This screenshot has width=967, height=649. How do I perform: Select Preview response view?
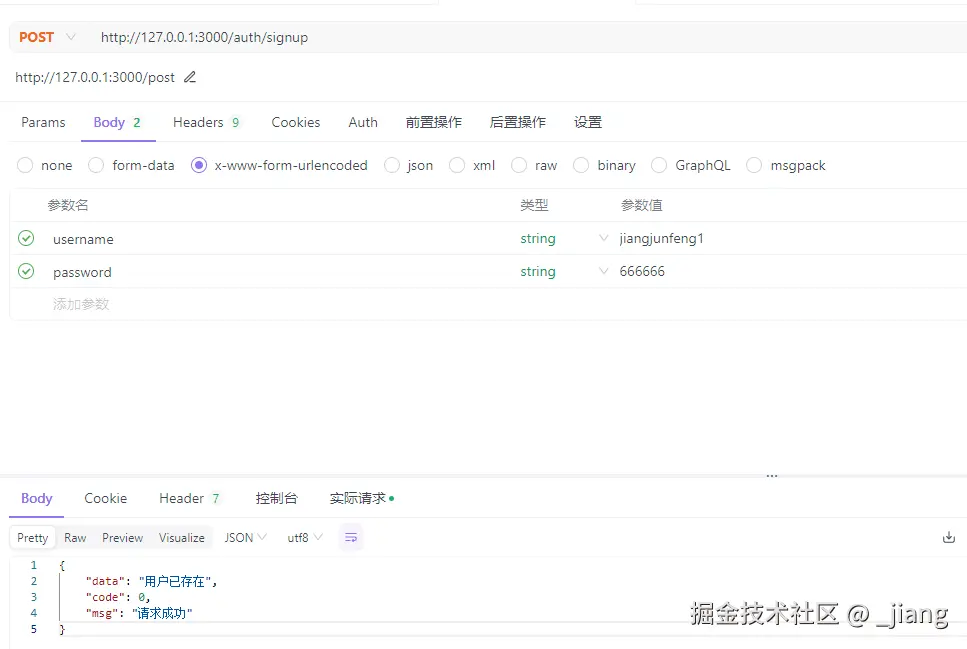(123, 537)
